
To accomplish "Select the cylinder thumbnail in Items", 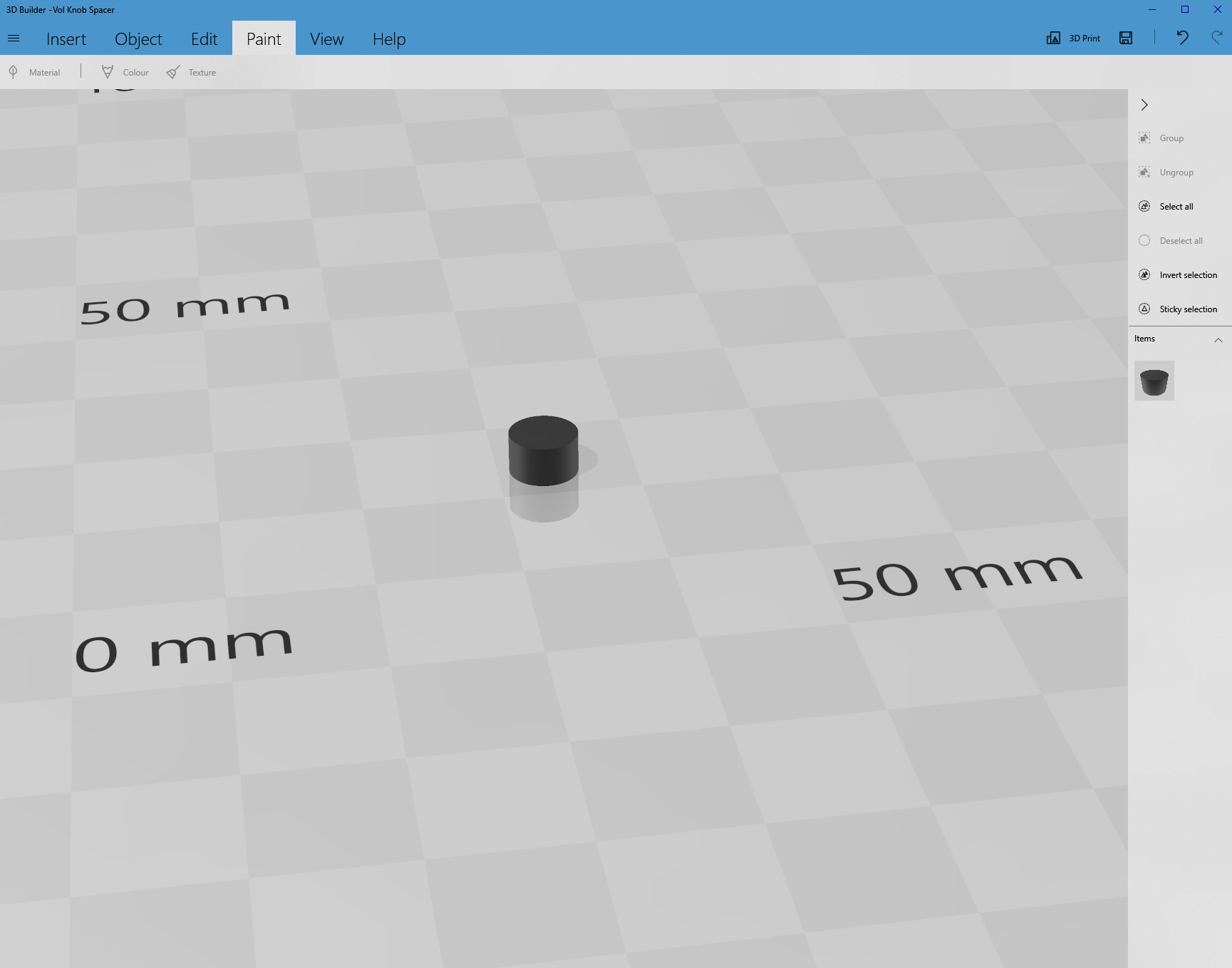I will (x=1154, y=381).
